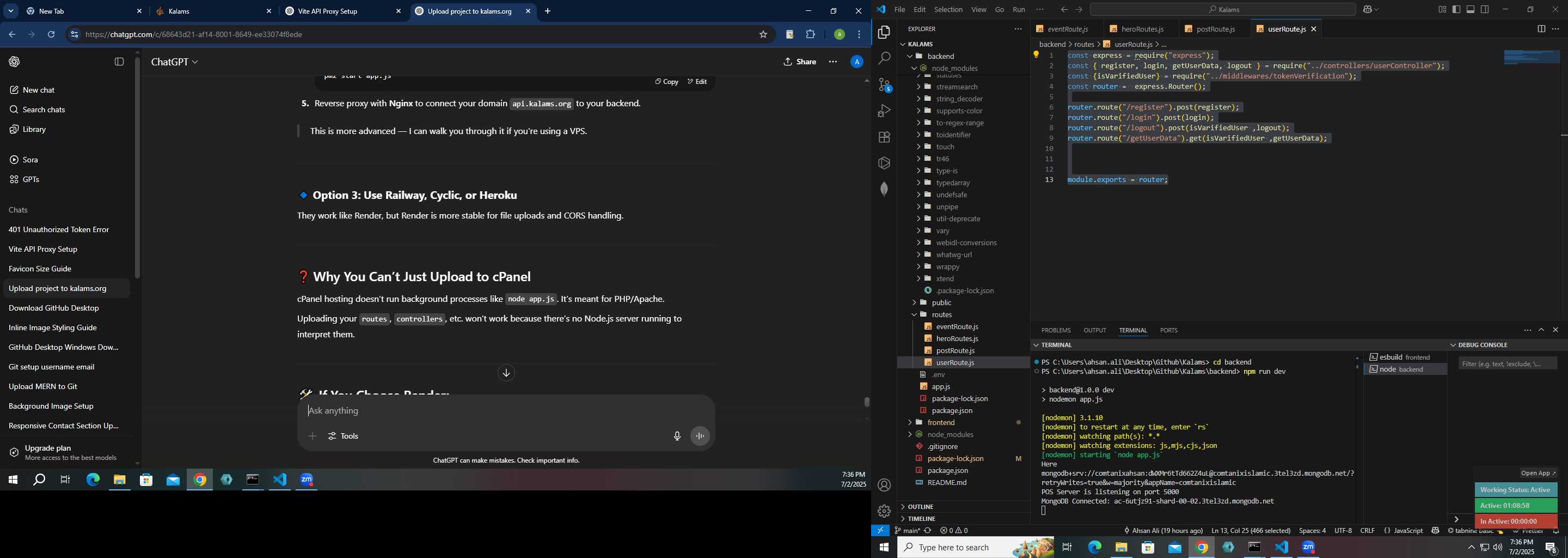Focus the Ask anything input field
The width and height of the screenshot is (1568, 558).
click(506, 411)
